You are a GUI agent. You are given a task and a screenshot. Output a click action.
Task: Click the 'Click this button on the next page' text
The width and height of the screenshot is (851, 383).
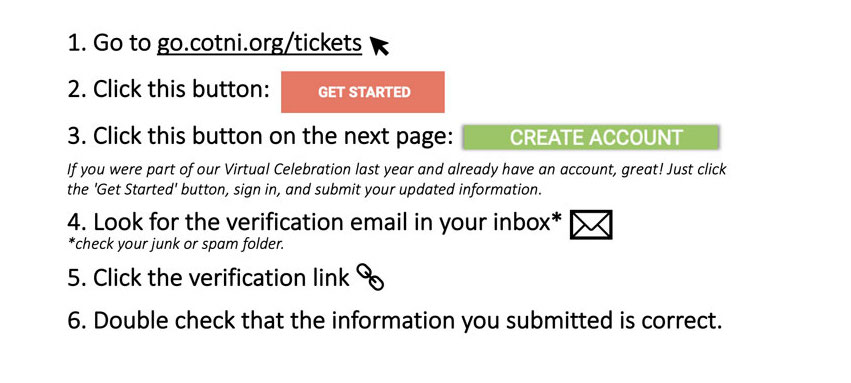coord(273,137)
